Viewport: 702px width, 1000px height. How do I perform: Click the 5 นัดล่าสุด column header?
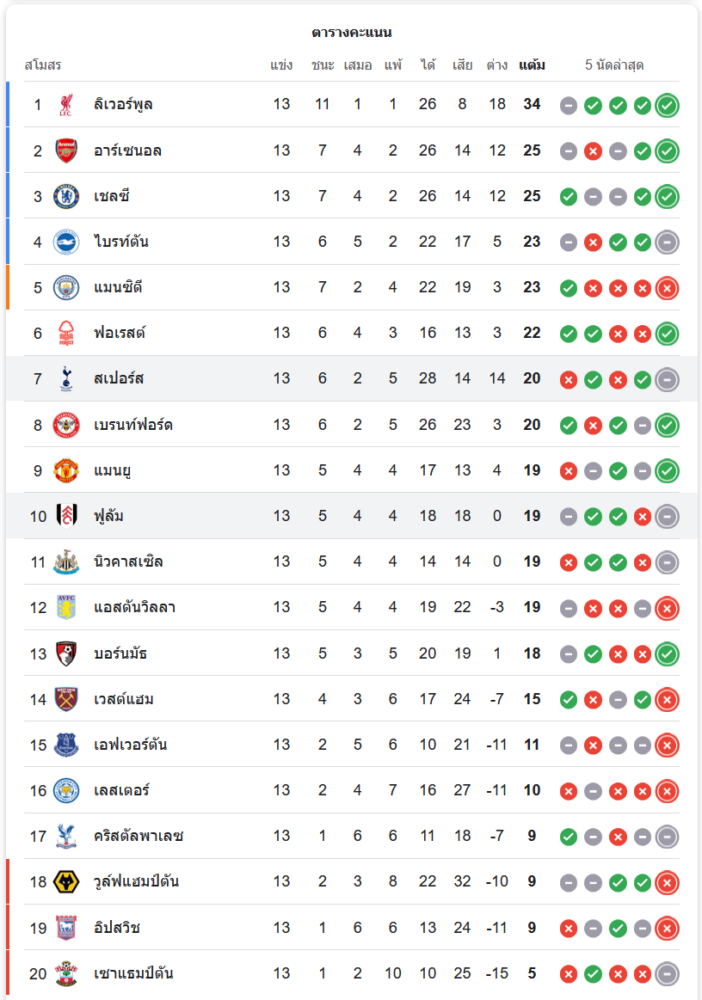coord(614,65)
